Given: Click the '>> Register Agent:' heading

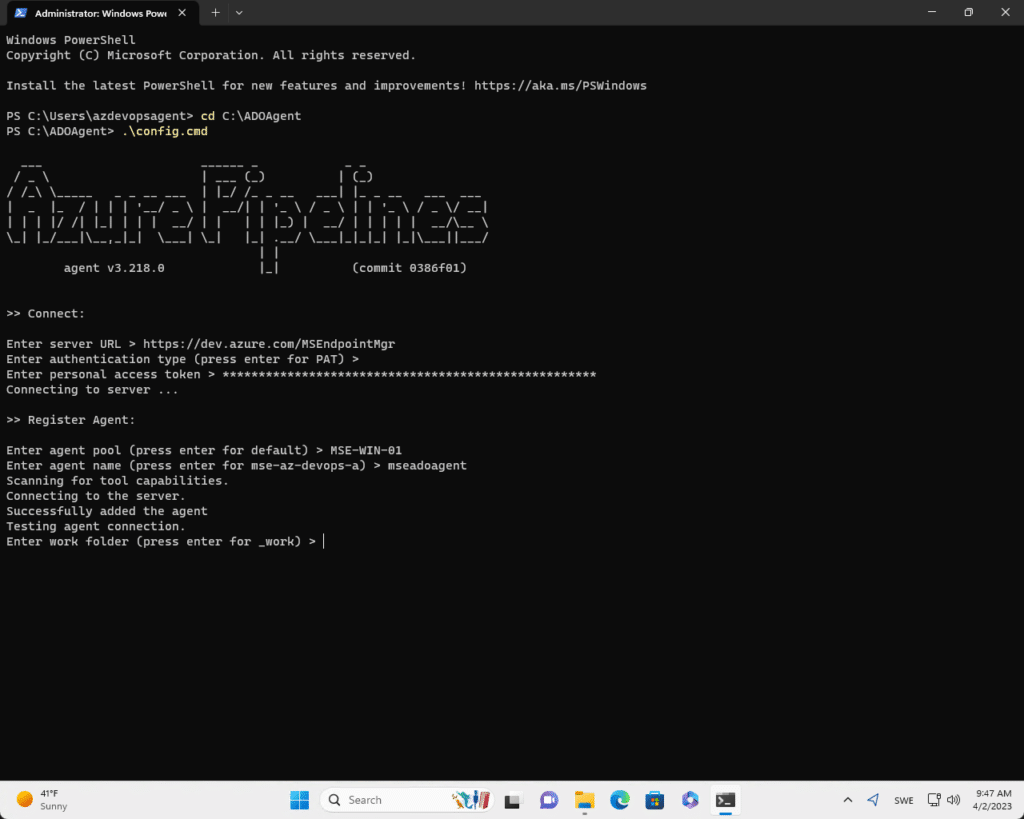Looking at the screenshot, I should [71, 420].
